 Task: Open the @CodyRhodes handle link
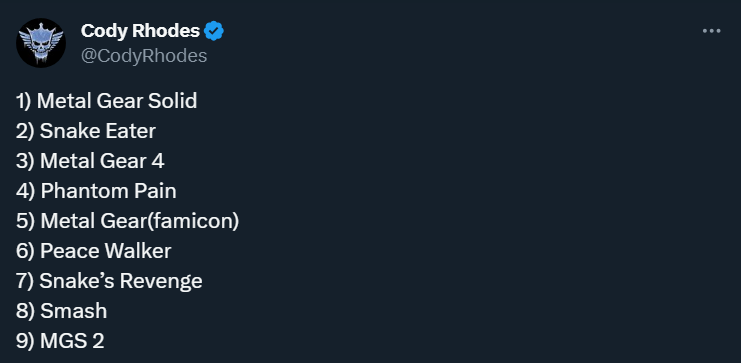pos(144,56)
